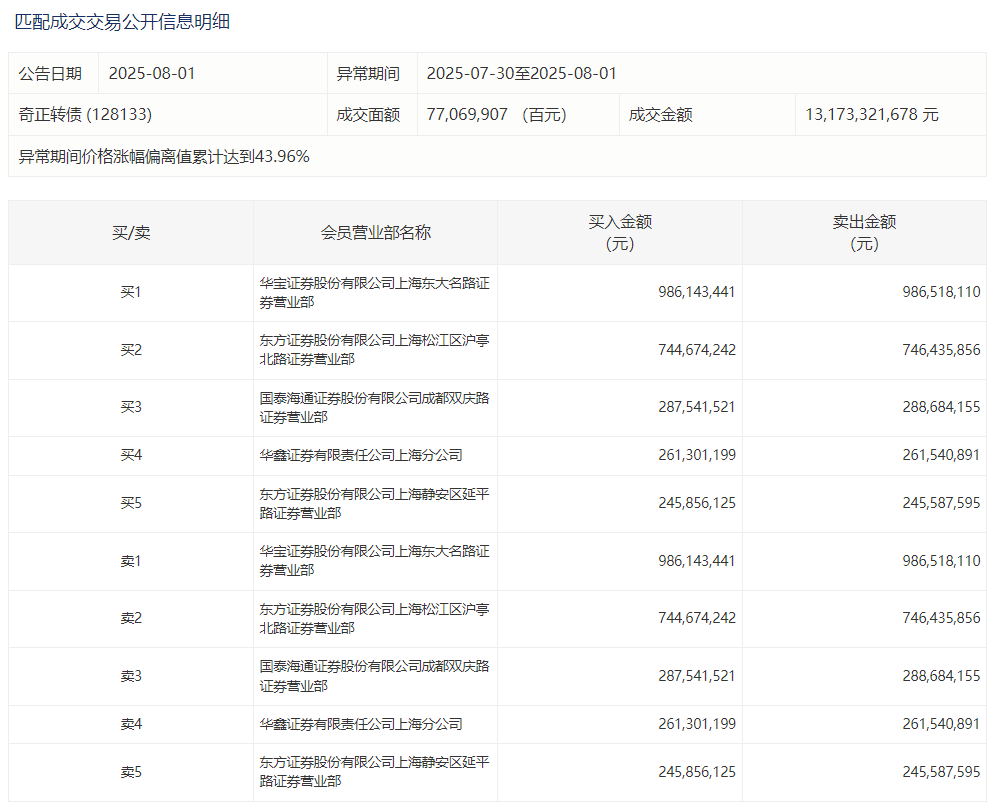This screenshot has width=994, height=811.
Task: Open the 奇正转债 (128133) bond name
Action: point(85,115)
